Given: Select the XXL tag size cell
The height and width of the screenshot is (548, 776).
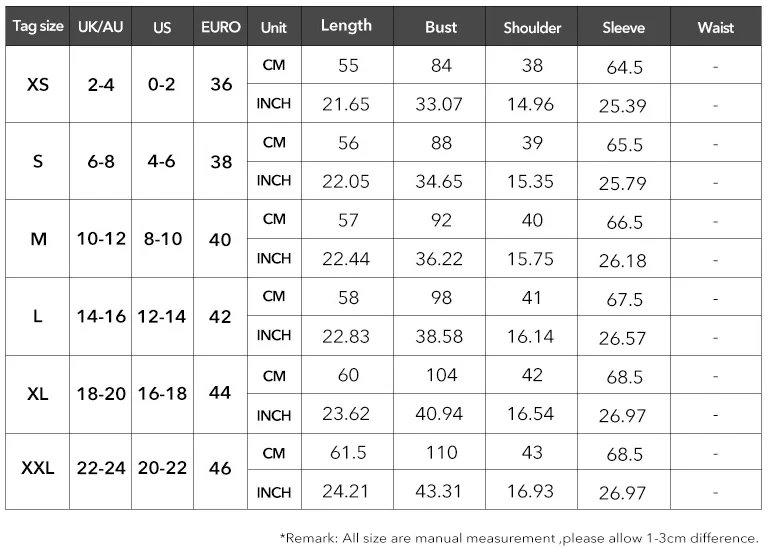Looking at the screenshot, I should pyautogui.click(x=38, y=468).
